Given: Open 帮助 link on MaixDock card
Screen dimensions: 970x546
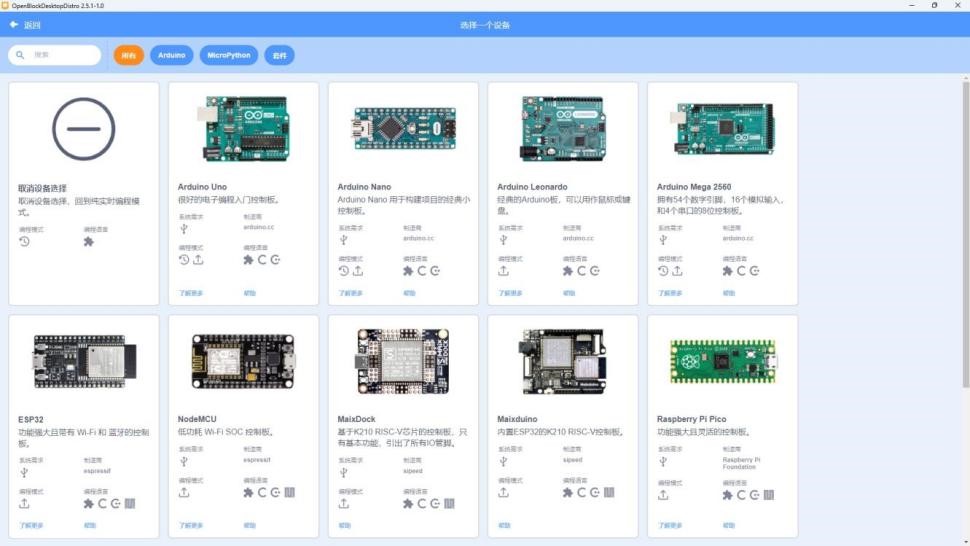Looking at the screenshot, I should point(345,526).
